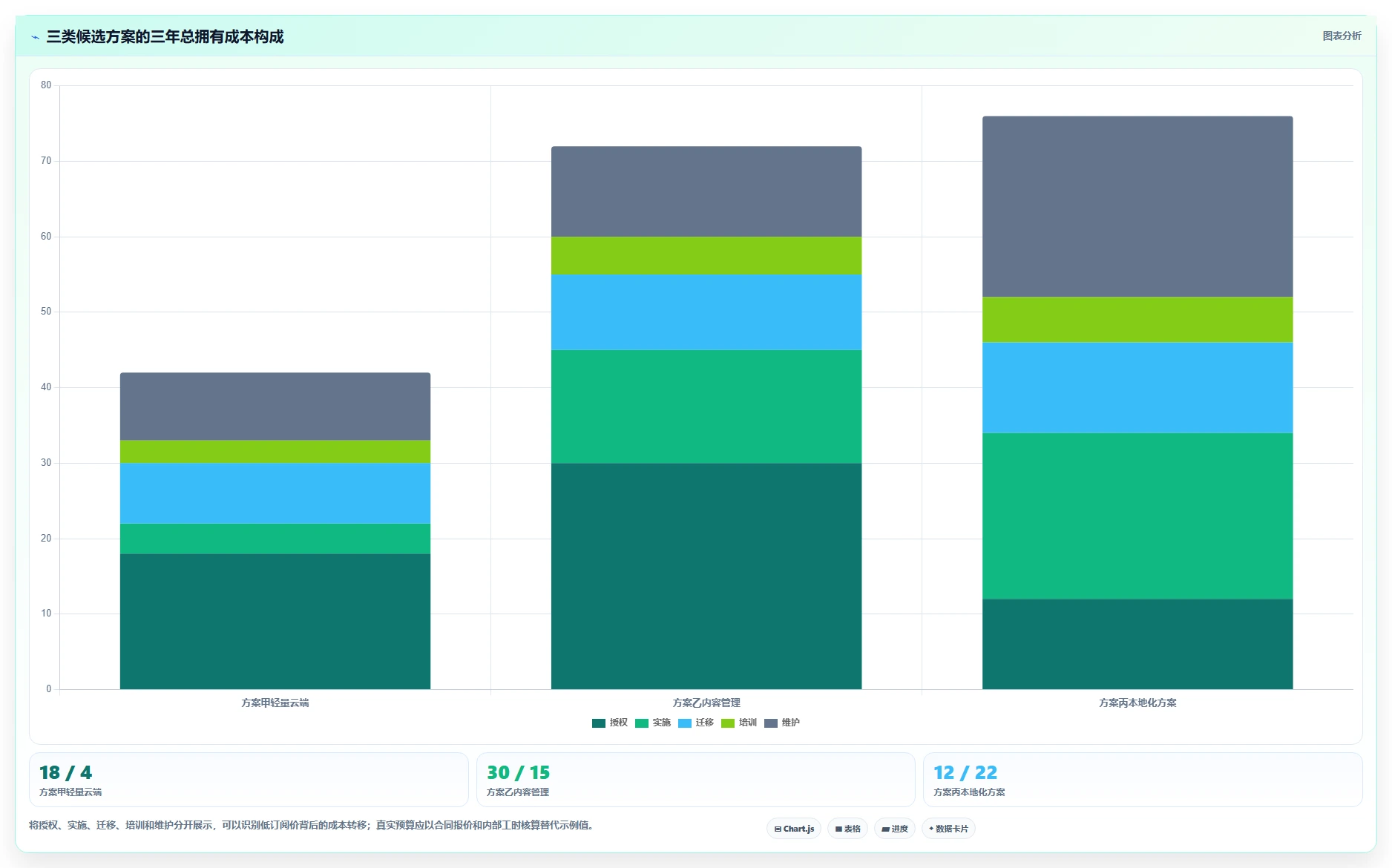This screenshot has height=868, width=1392.
Task: Click the 实施 segment of 方案乙内容管理 bar
Action: coord(706,407)
